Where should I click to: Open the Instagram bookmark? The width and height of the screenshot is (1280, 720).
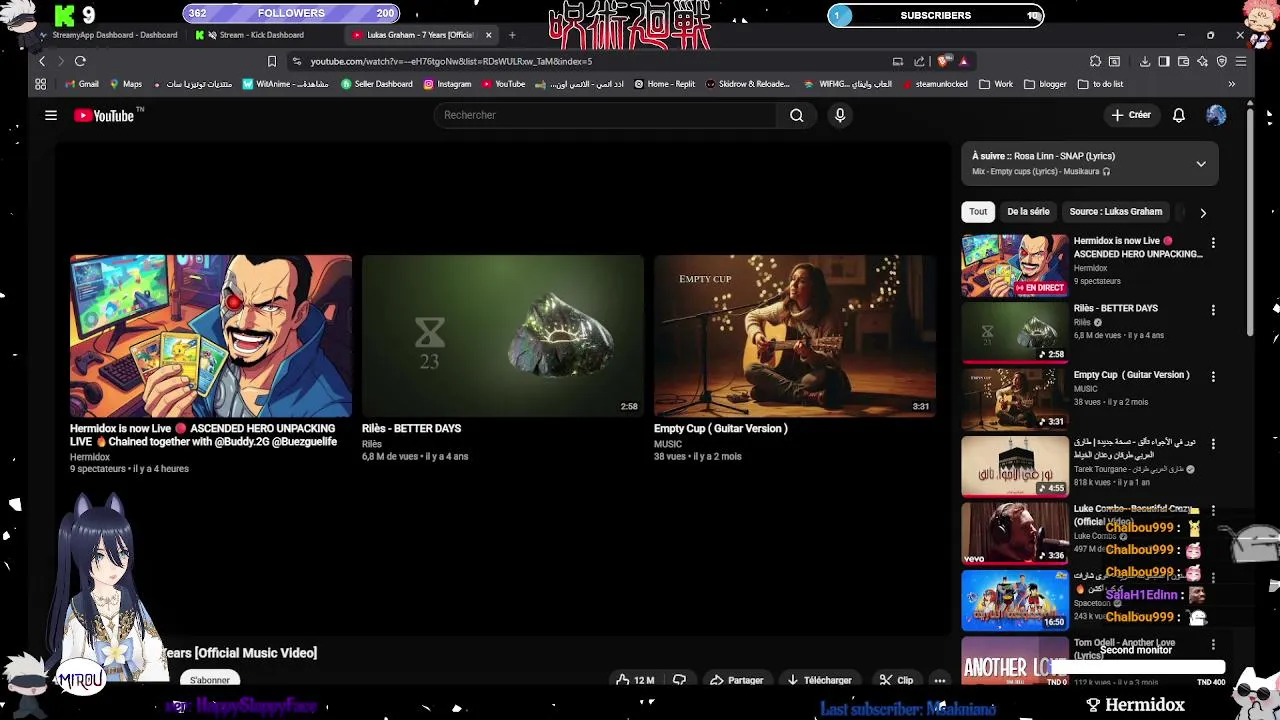[x=447, y=84]
